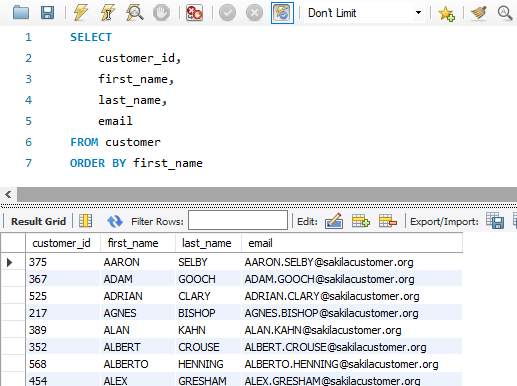Refresh result data with blue arrows
The image size is (517, 386).
115,221
